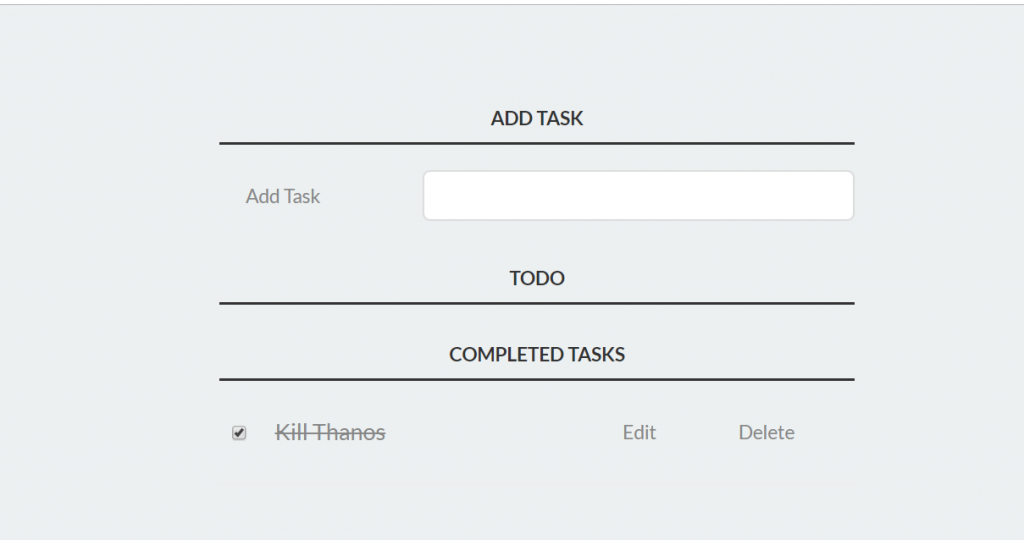The height and width of the screenshot is (540, 1024).
Task: Uncheck the Kill Thanos checkbox
Action: point(239,433)
